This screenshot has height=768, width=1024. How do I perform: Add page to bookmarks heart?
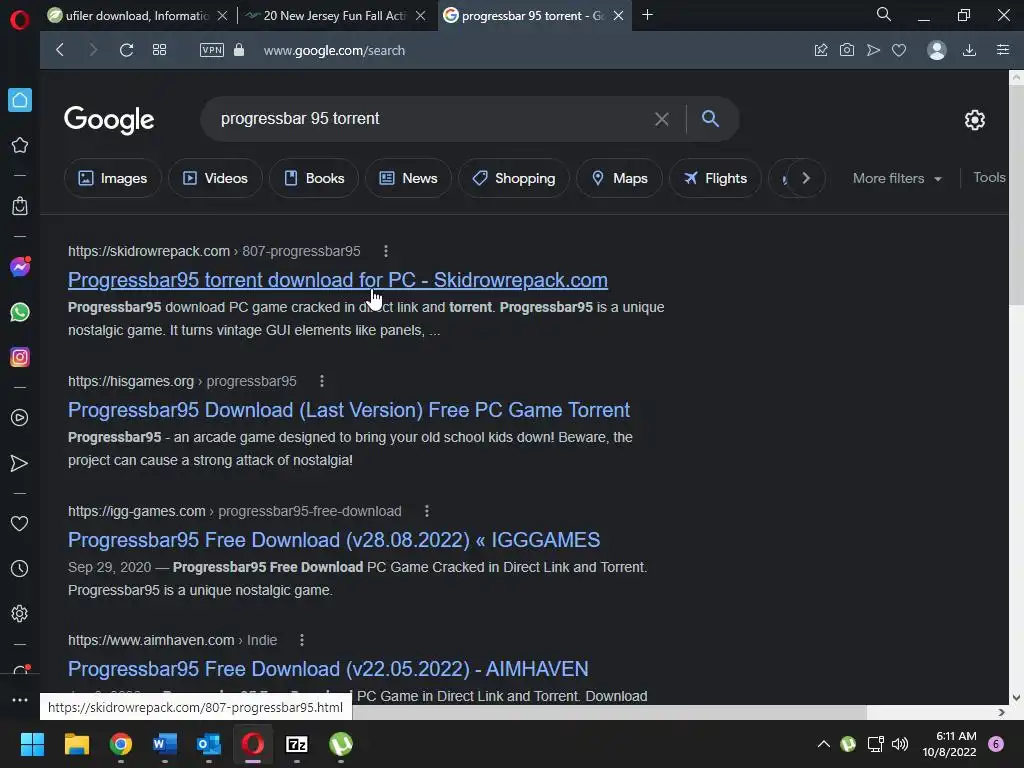pyautogui.click(x=899, y=50)
